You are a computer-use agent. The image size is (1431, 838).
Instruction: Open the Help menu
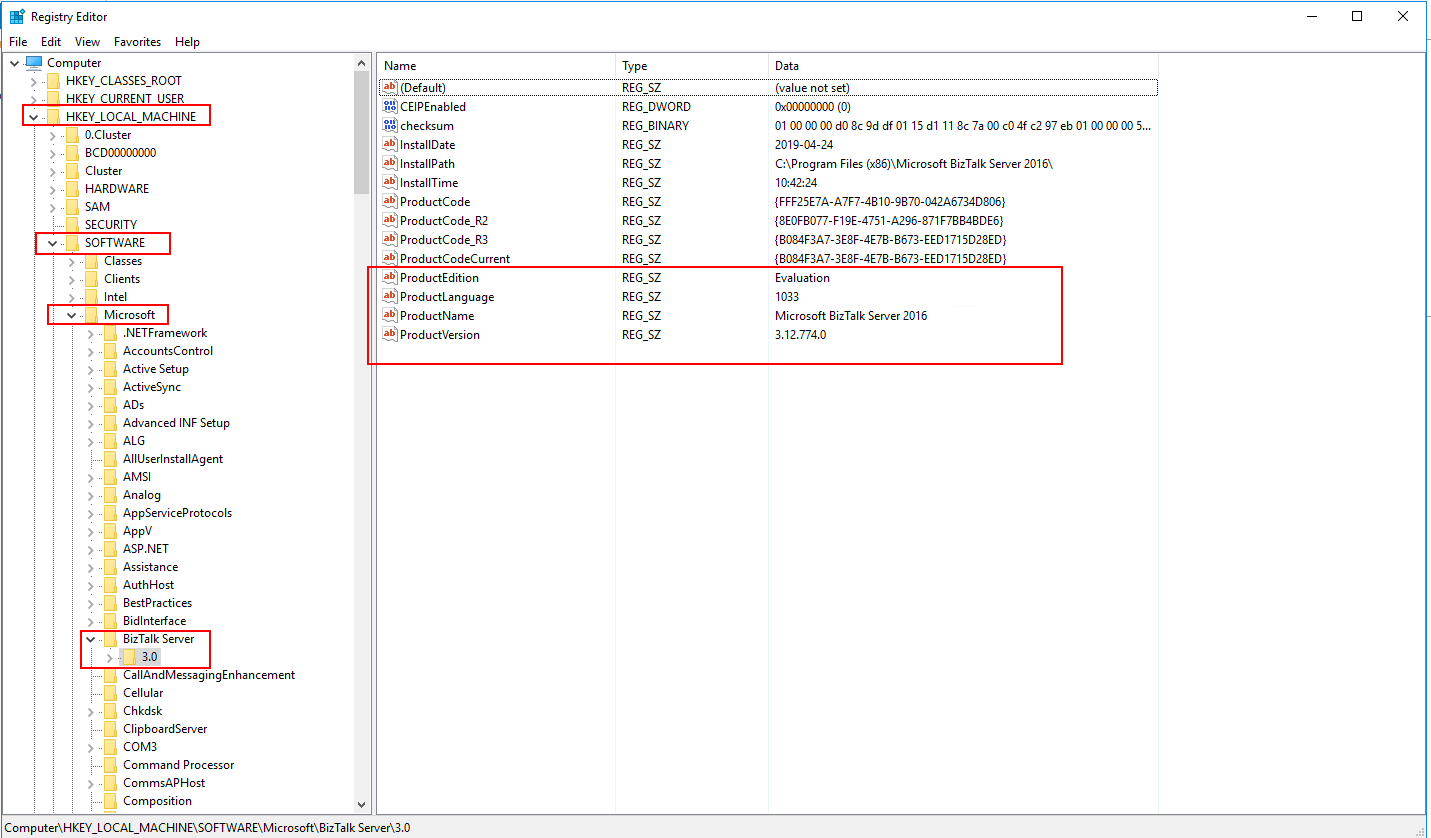pos(187,42)
